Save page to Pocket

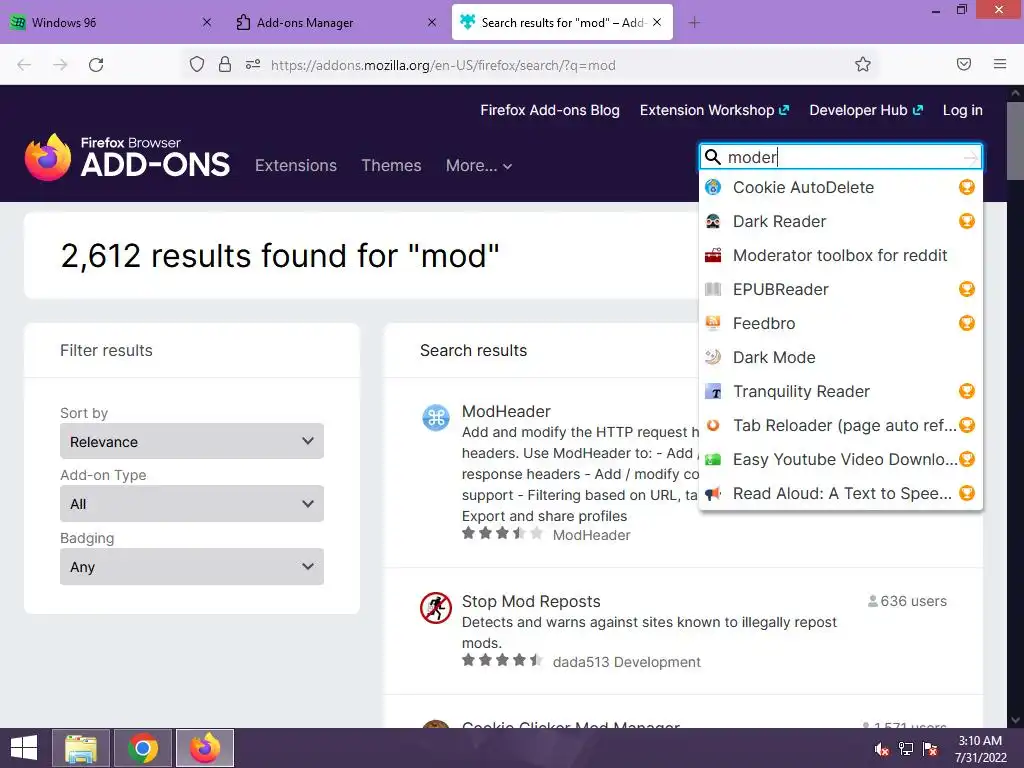(964, 64)
